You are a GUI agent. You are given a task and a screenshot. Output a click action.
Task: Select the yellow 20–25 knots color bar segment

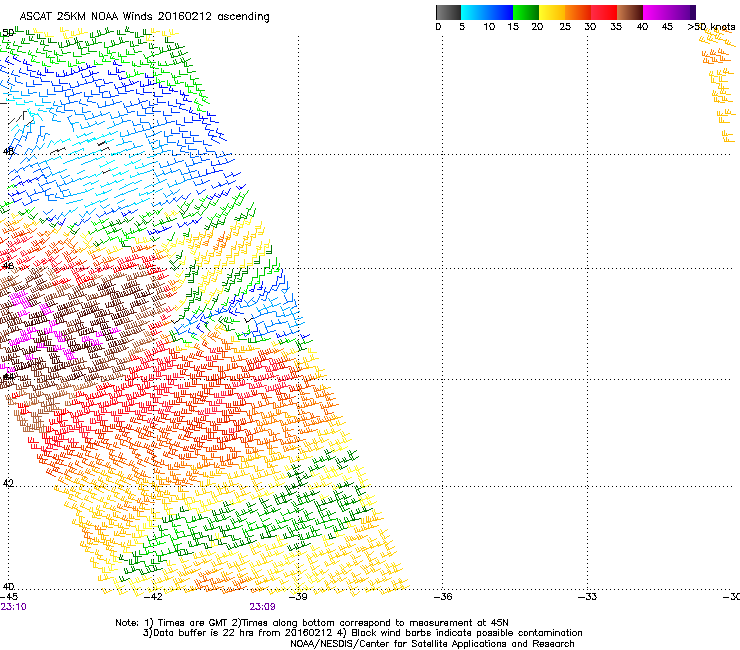point(552,12)
